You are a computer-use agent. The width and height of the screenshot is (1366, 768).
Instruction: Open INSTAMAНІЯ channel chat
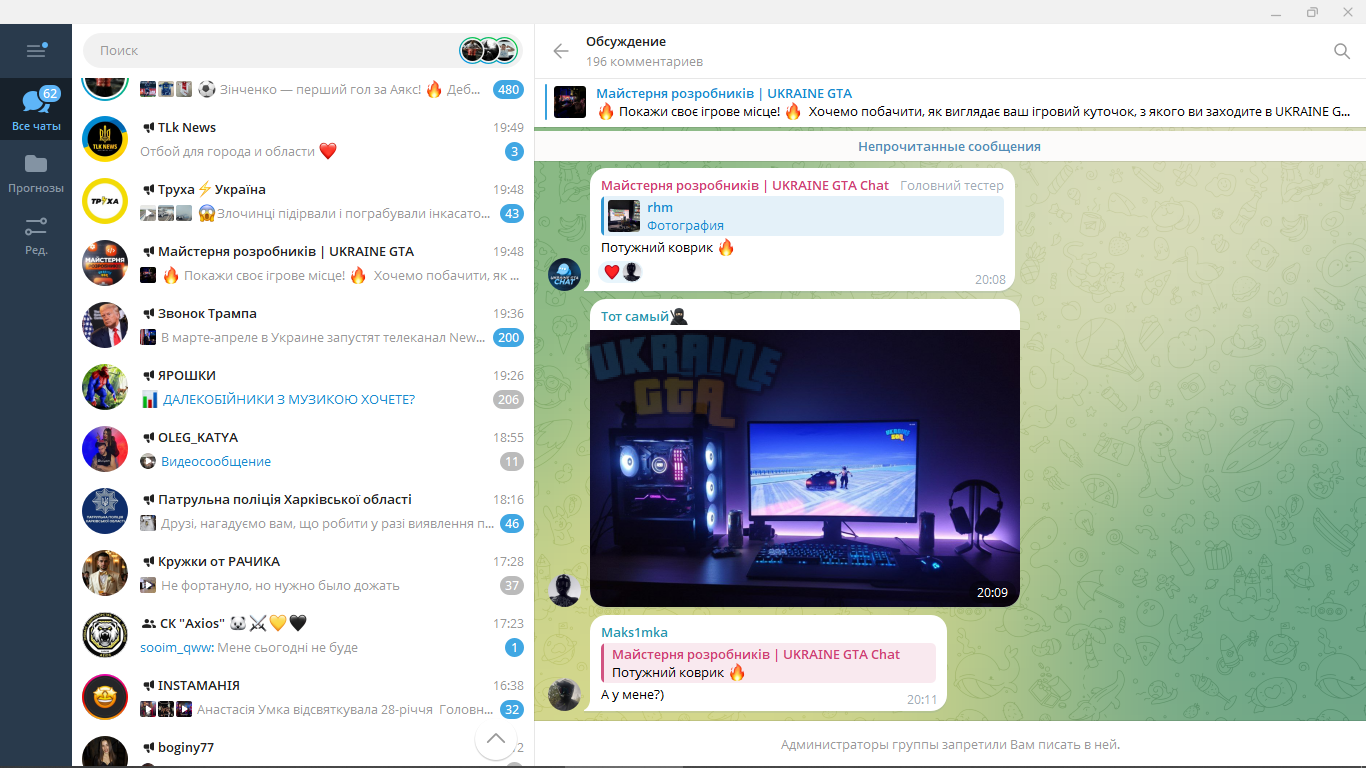303,697
